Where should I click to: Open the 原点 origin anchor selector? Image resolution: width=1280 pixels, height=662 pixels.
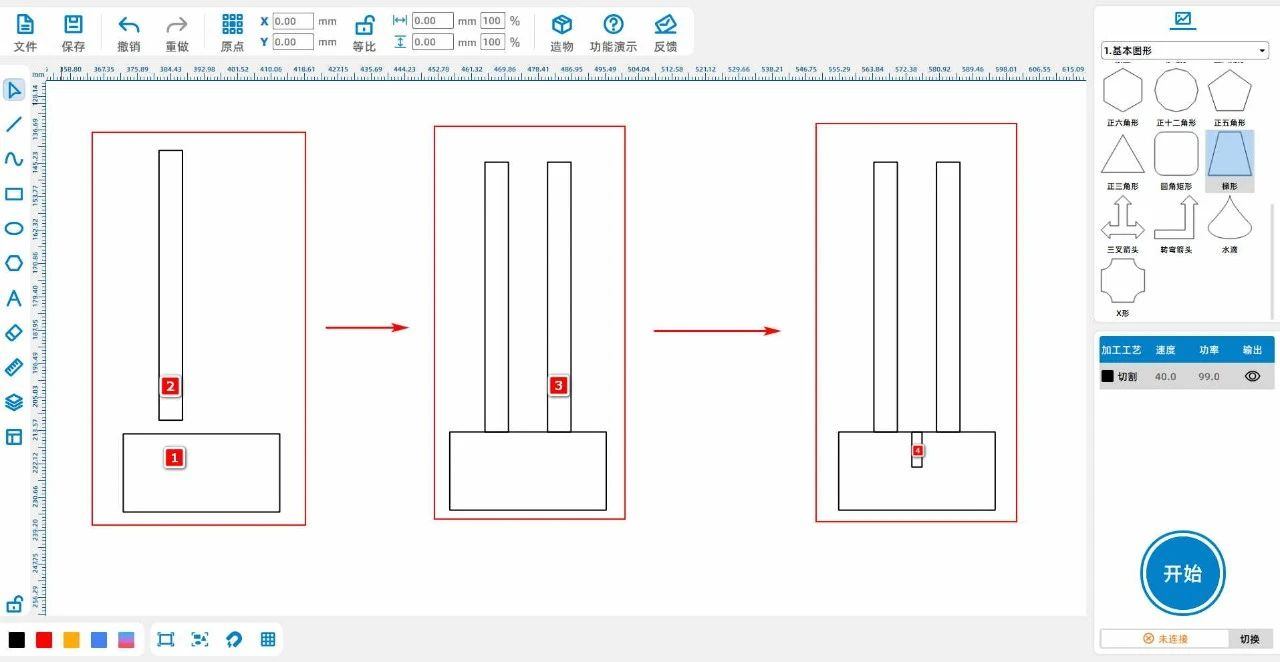tap(232, 32)
